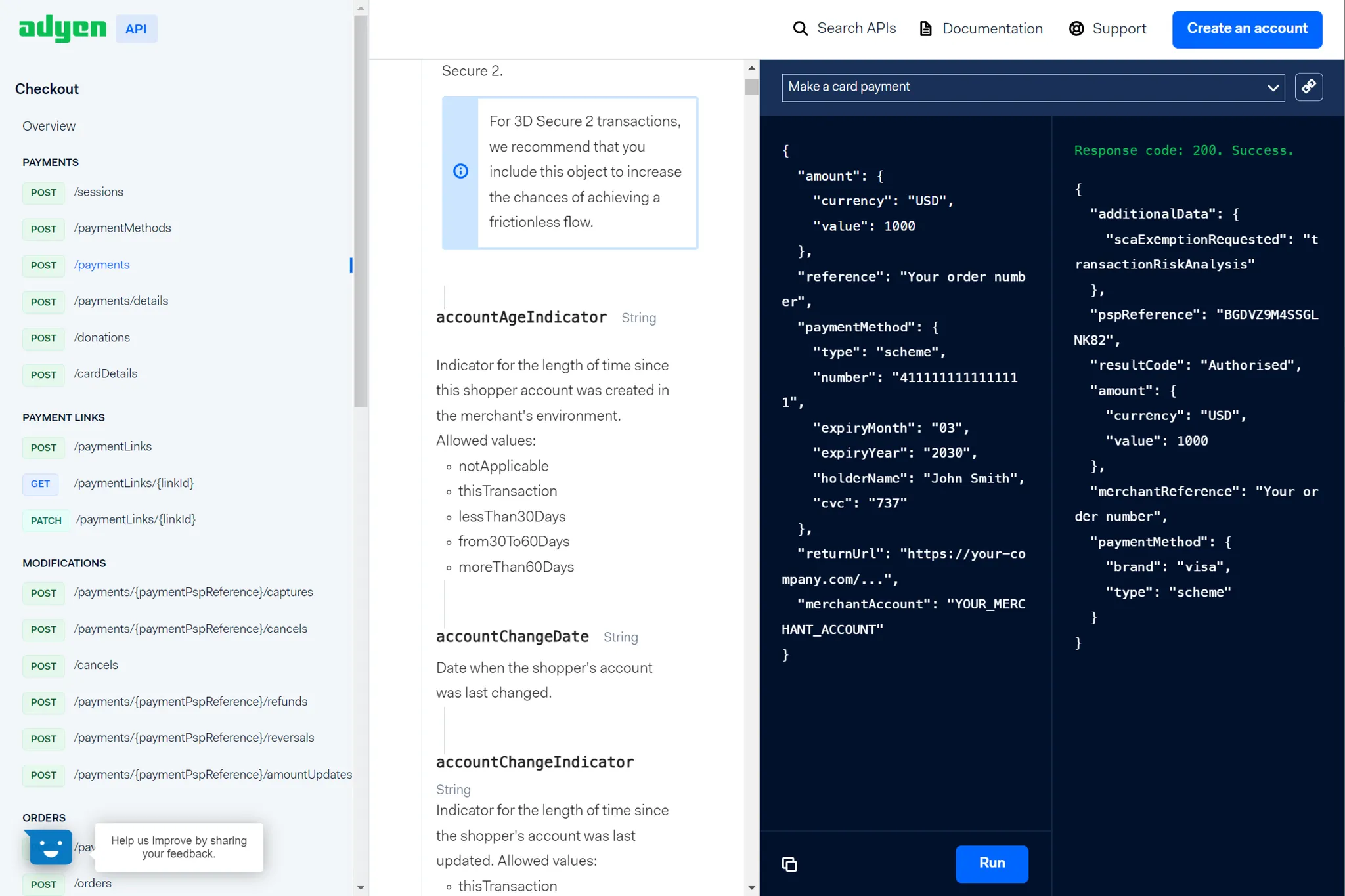Click the Create an account button
This screenshot has height=896, width=1345.
1246,29
